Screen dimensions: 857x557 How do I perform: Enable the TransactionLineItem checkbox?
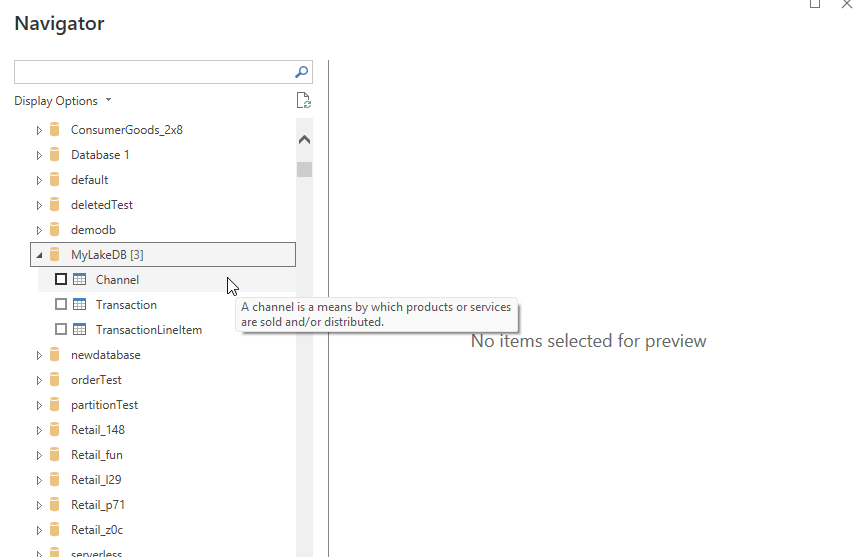(x=61, y=330)
